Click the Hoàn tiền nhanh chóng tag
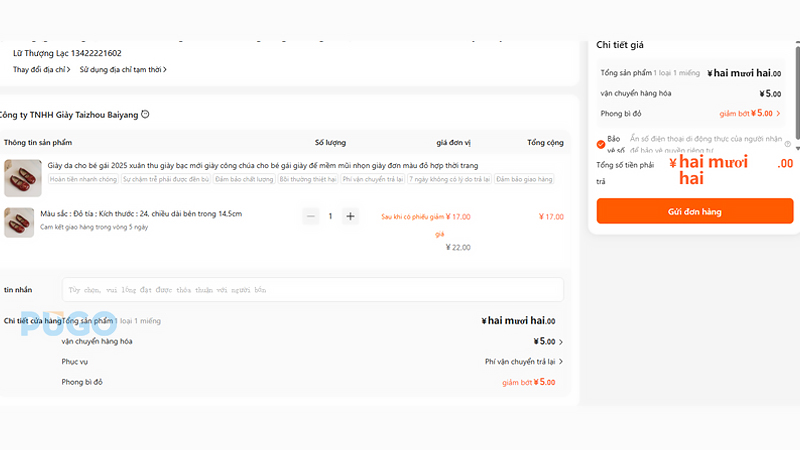800x450 pixels. (83, 179)
